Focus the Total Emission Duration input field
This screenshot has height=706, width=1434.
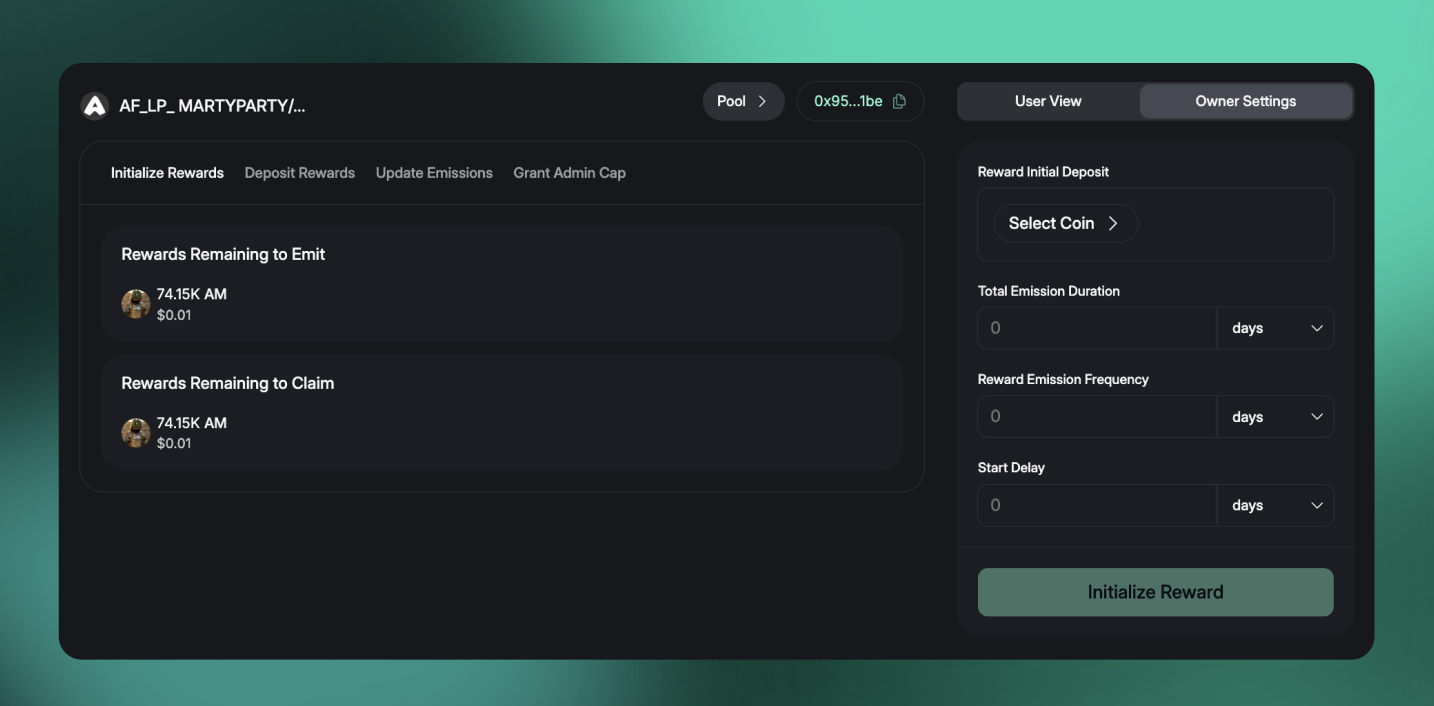[x=1096, y=328]
